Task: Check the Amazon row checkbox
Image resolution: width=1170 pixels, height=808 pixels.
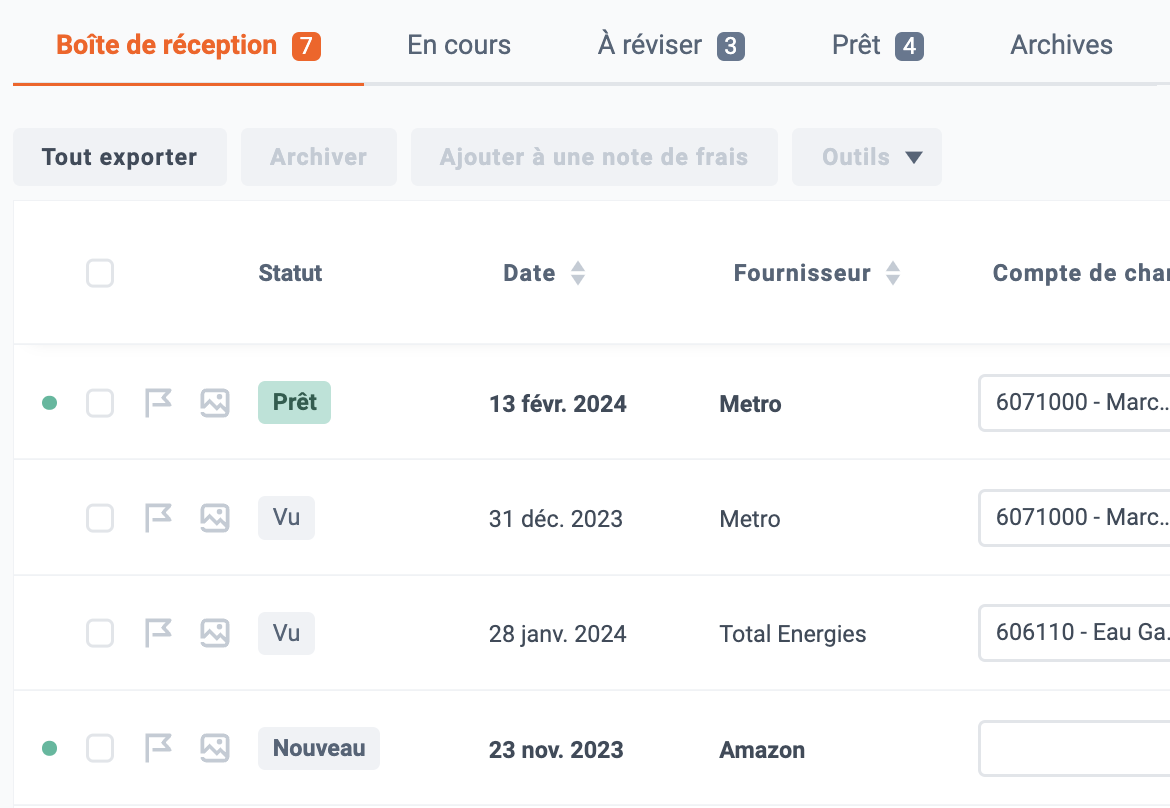Action: point(100,748)
